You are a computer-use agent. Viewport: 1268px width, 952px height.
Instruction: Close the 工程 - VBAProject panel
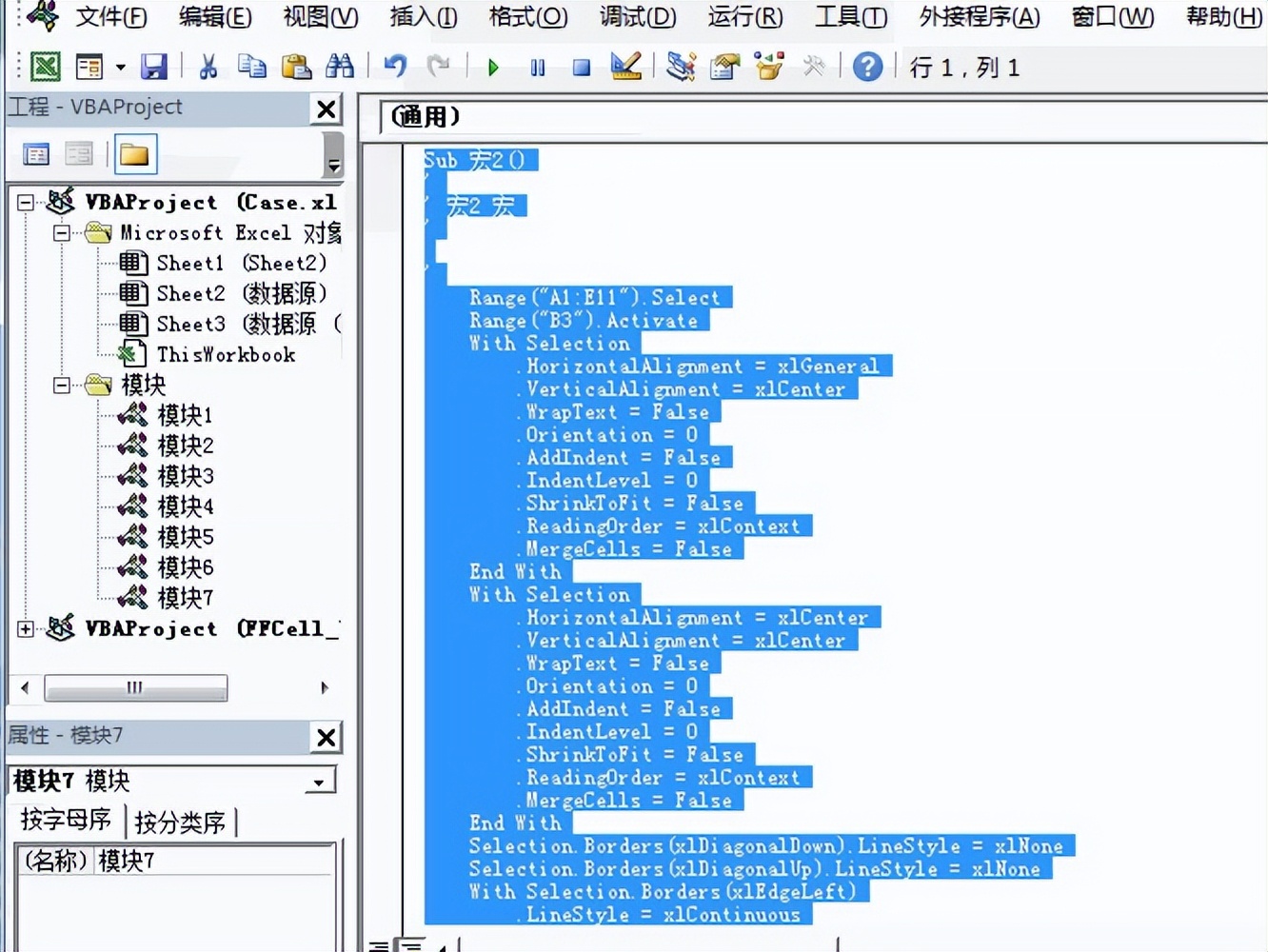[x=327, y=109]
